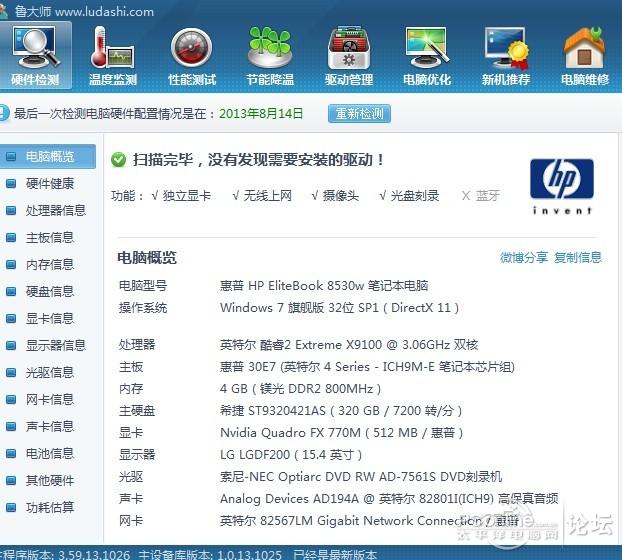Open 硬盘信息 in the sidebar
622x560 pixels.
pyautogui.click(x=50, y=292)
